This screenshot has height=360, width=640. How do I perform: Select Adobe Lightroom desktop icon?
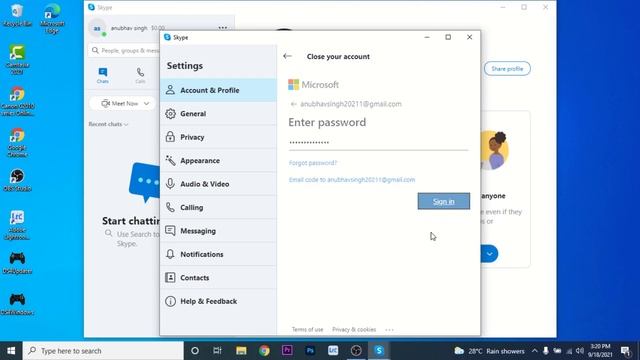pos(17,225)
